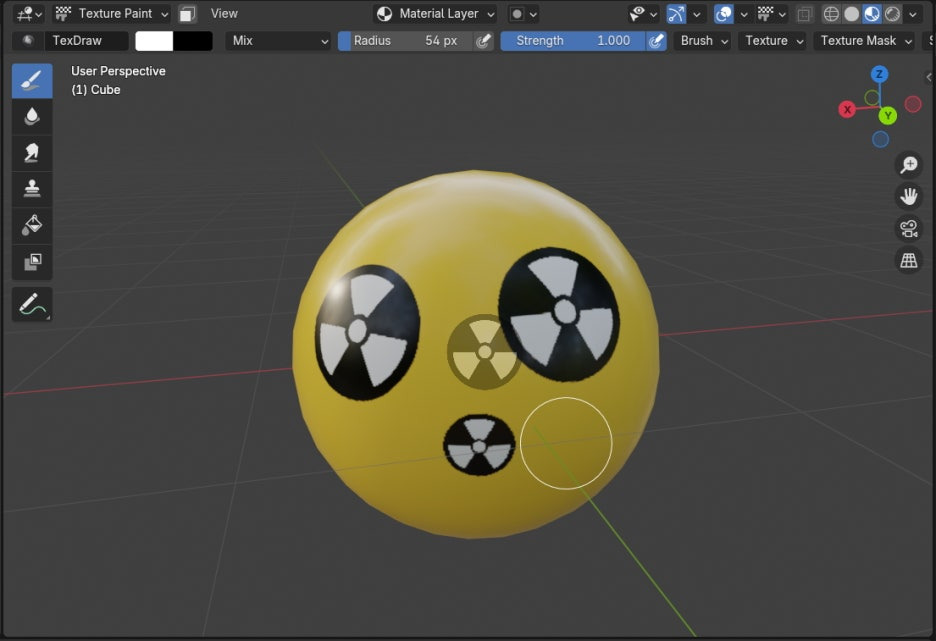
Task: Switch to Material Preview shading
Action: (x=872, y=14)
